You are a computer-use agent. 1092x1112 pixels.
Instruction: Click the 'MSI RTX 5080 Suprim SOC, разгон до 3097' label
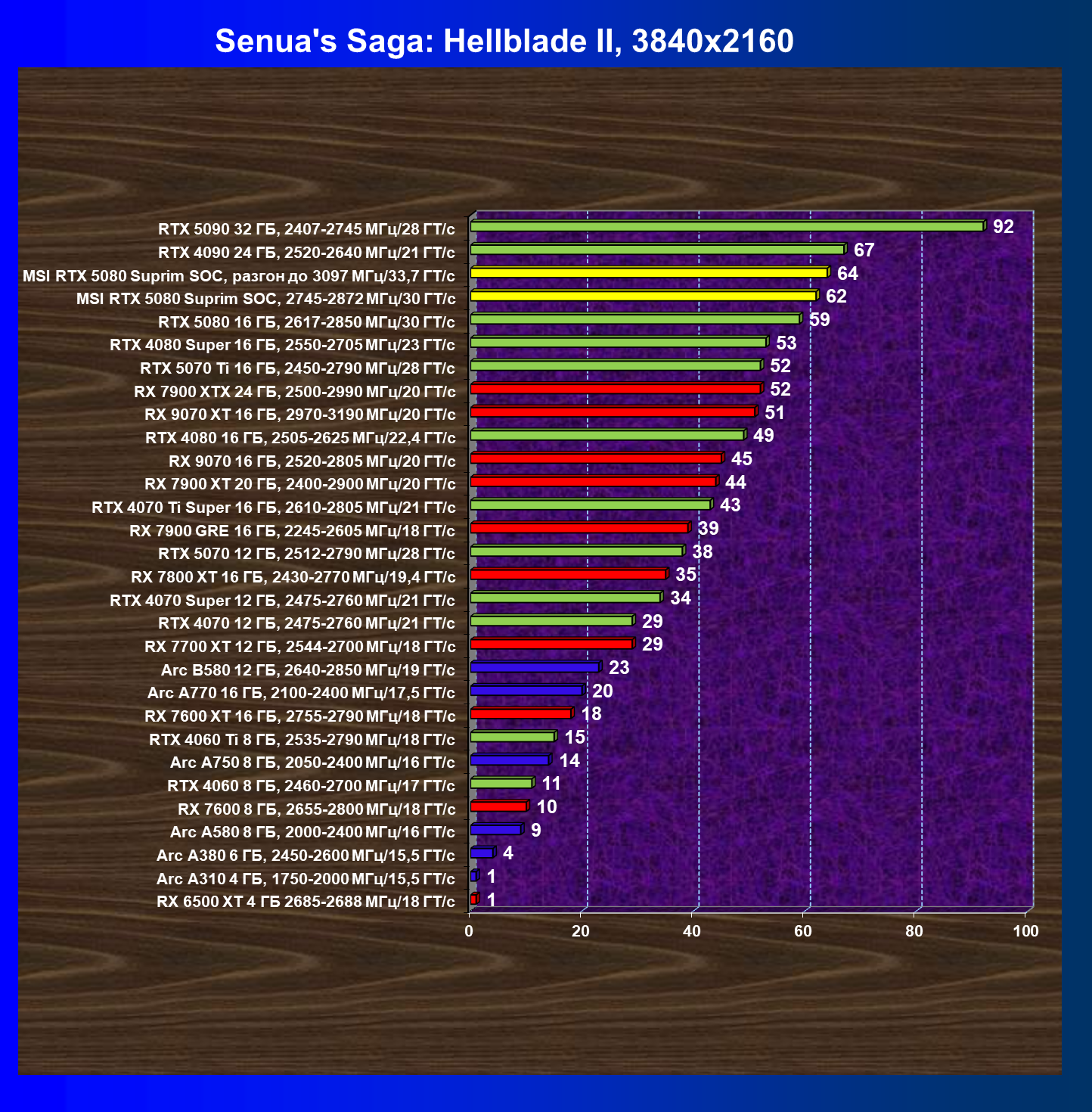pos(239,275)
